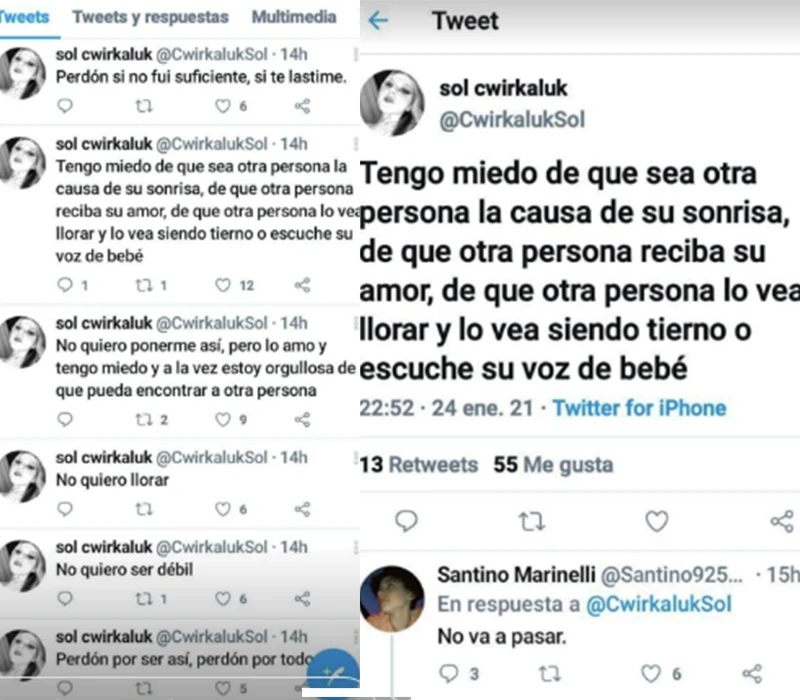
Task: Open @CwirkalukSol mention in Santino's reply
Action: click(x=659, y=604)
